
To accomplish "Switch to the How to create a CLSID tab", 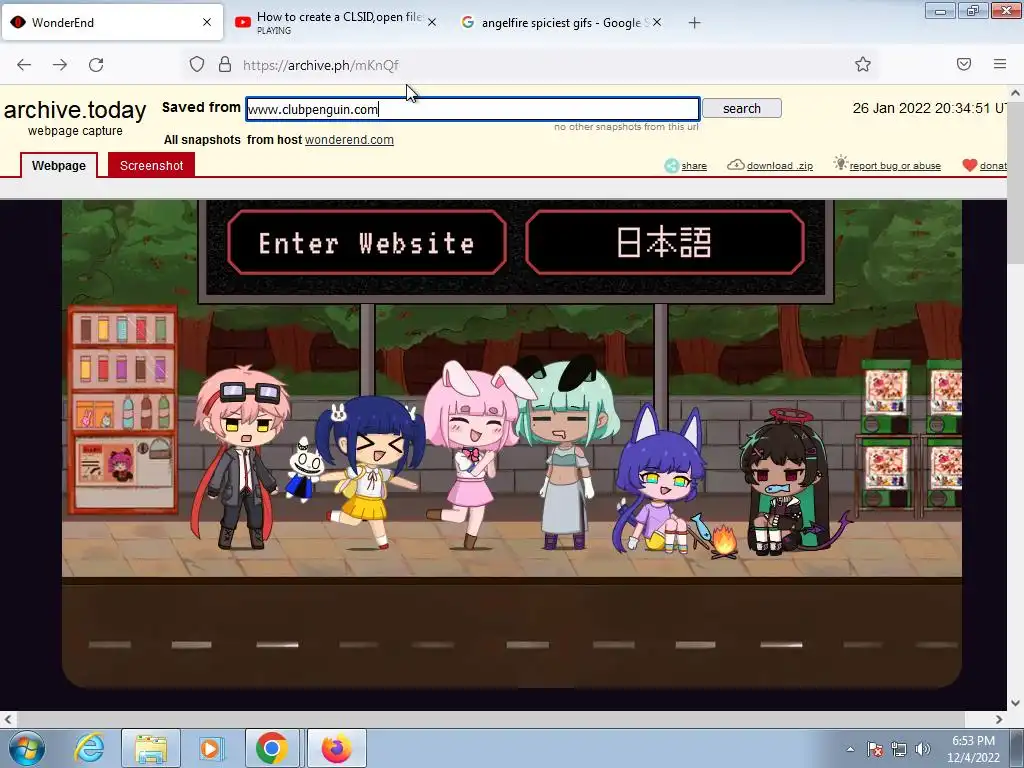I will pyautogui.click(x=336, y=22).
